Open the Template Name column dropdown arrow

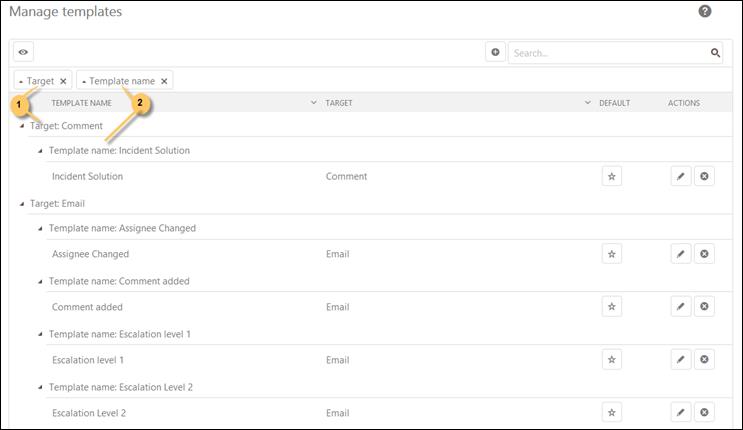314,103
